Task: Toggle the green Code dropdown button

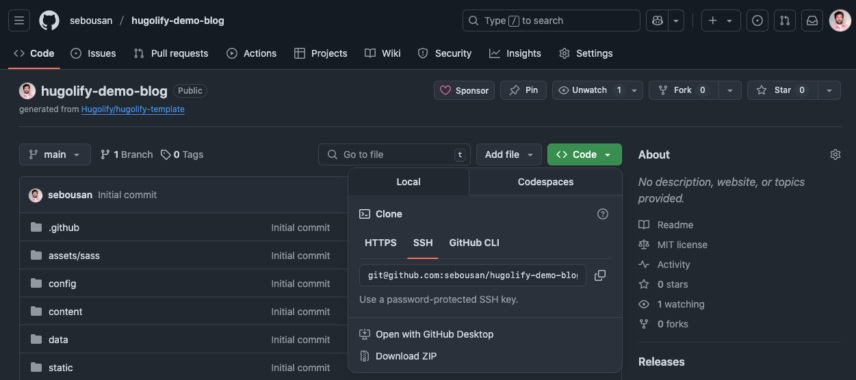Action: (x=584, y=155)
